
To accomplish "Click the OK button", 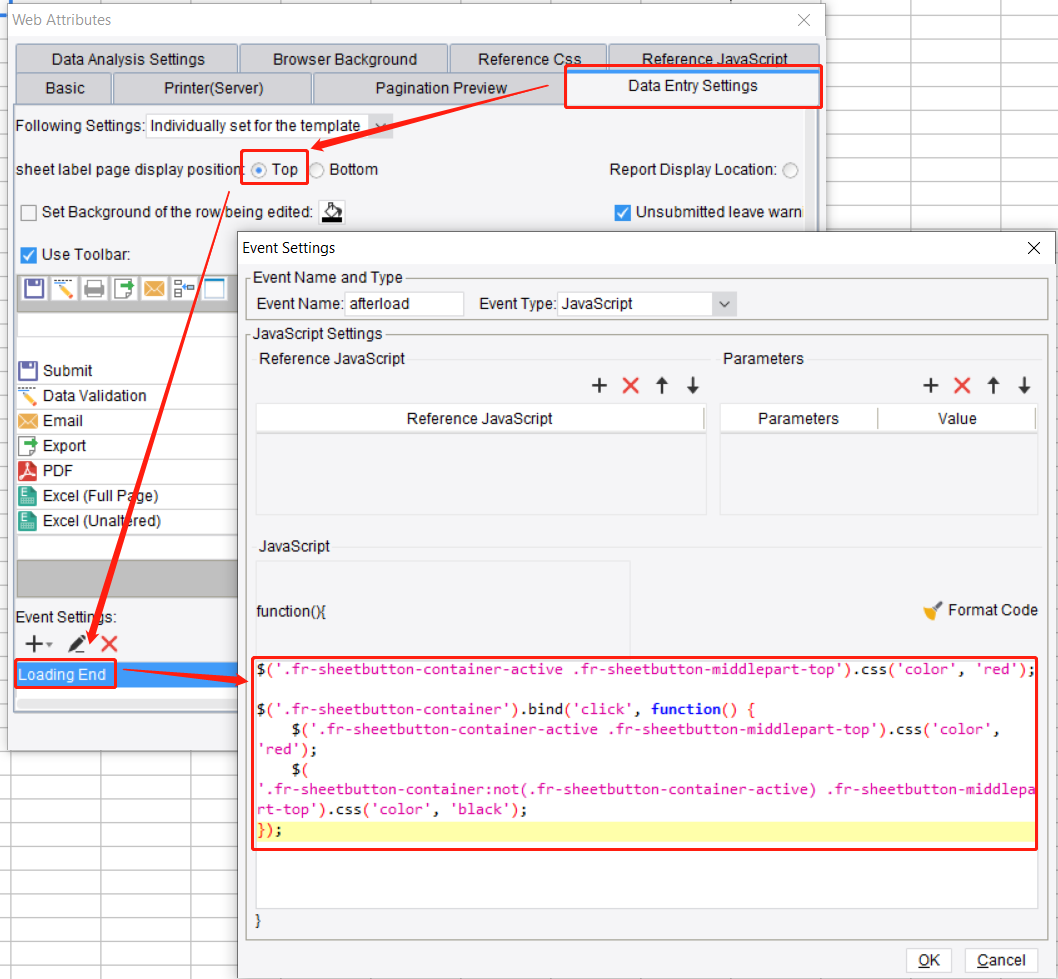I will click(928, 960).
